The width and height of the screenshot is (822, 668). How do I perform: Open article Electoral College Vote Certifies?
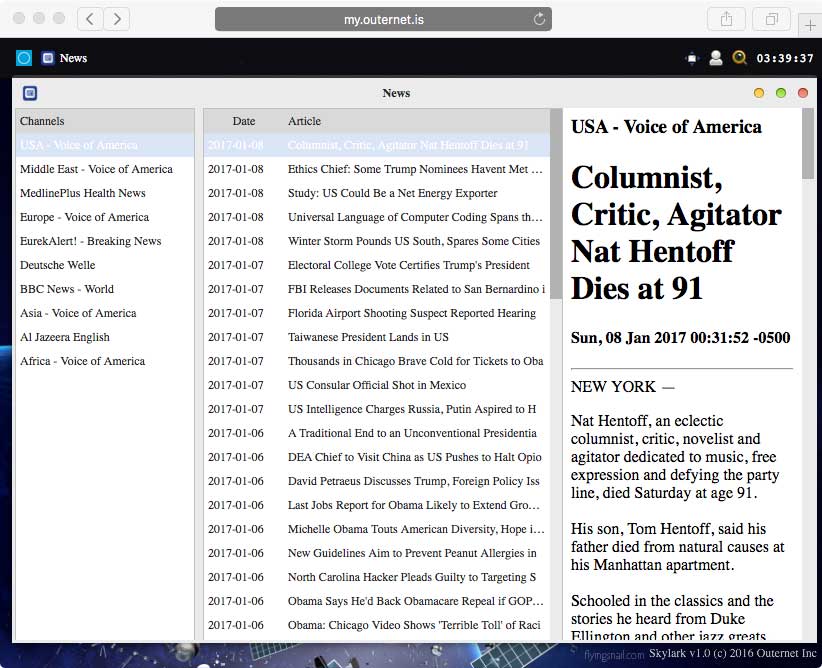376,265
